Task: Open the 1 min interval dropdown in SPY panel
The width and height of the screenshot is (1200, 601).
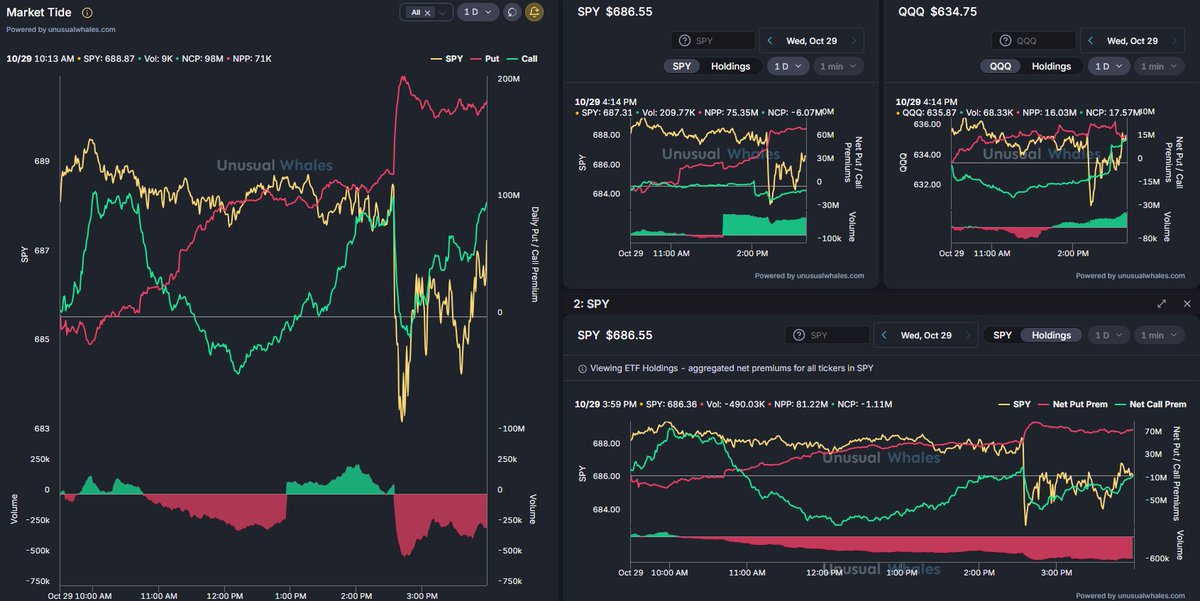Action: point(838,65)
